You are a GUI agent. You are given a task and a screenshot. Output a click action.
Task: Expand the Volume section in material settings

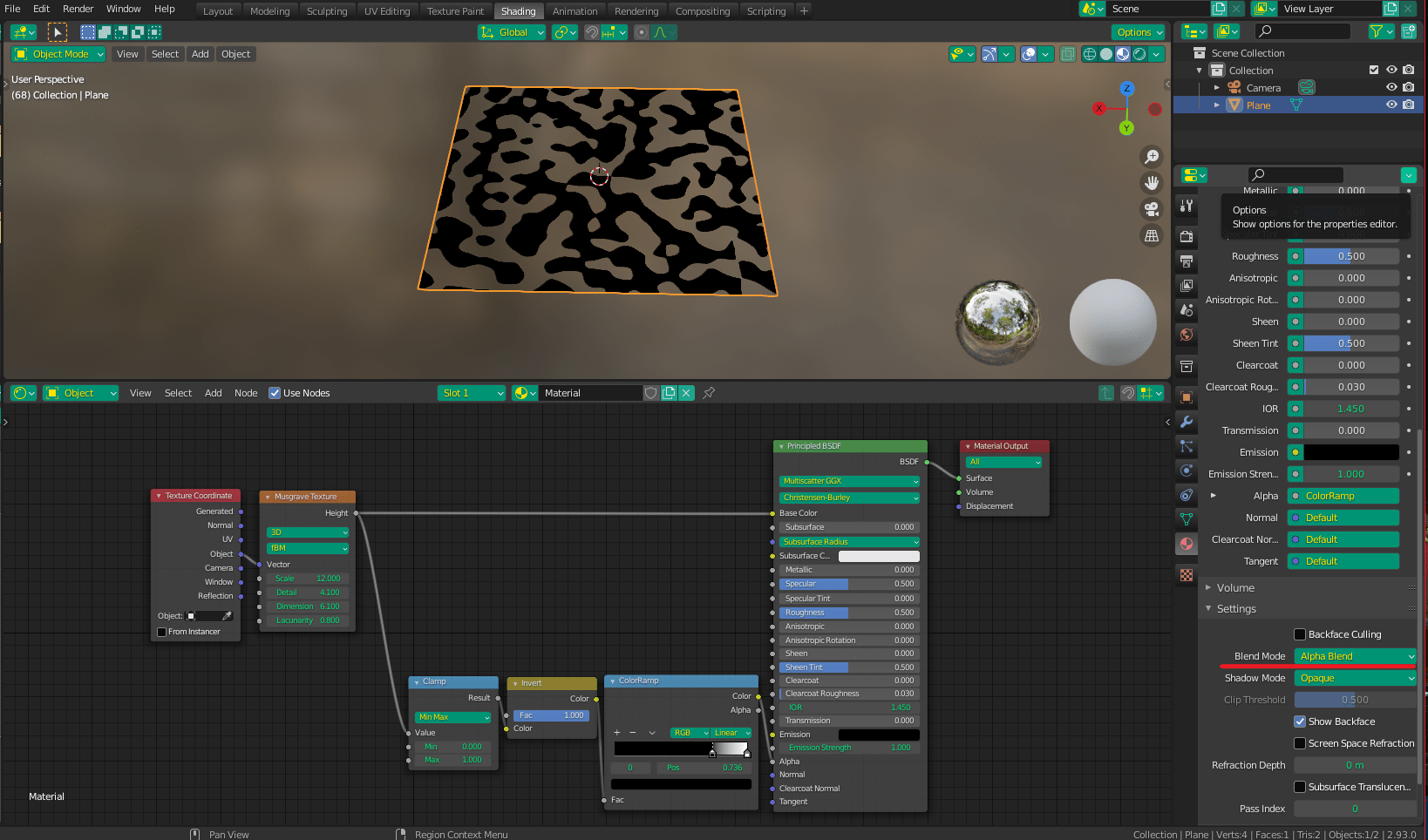click(x=1230, y=587)
